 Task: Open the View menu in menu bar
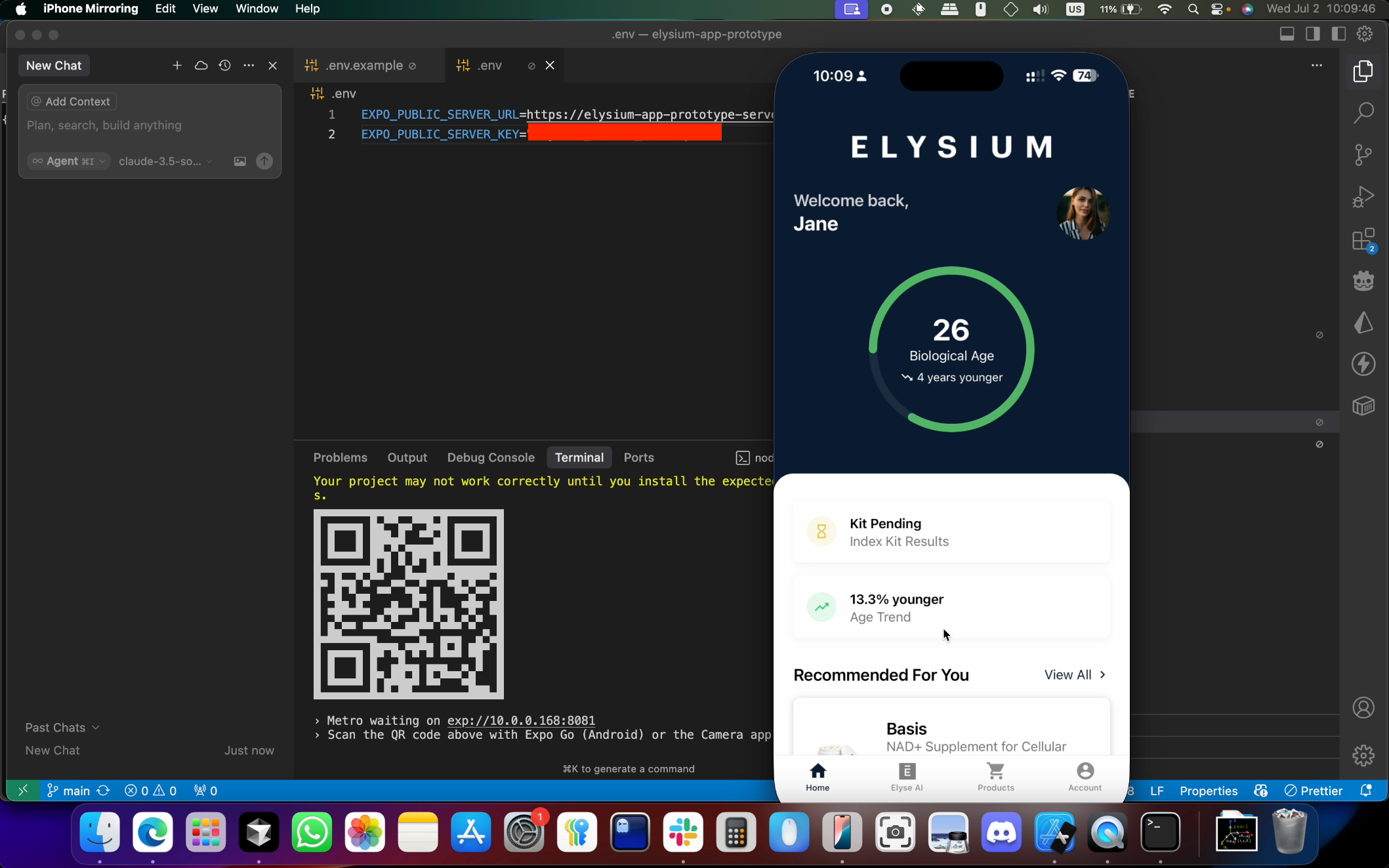(205, 9)
